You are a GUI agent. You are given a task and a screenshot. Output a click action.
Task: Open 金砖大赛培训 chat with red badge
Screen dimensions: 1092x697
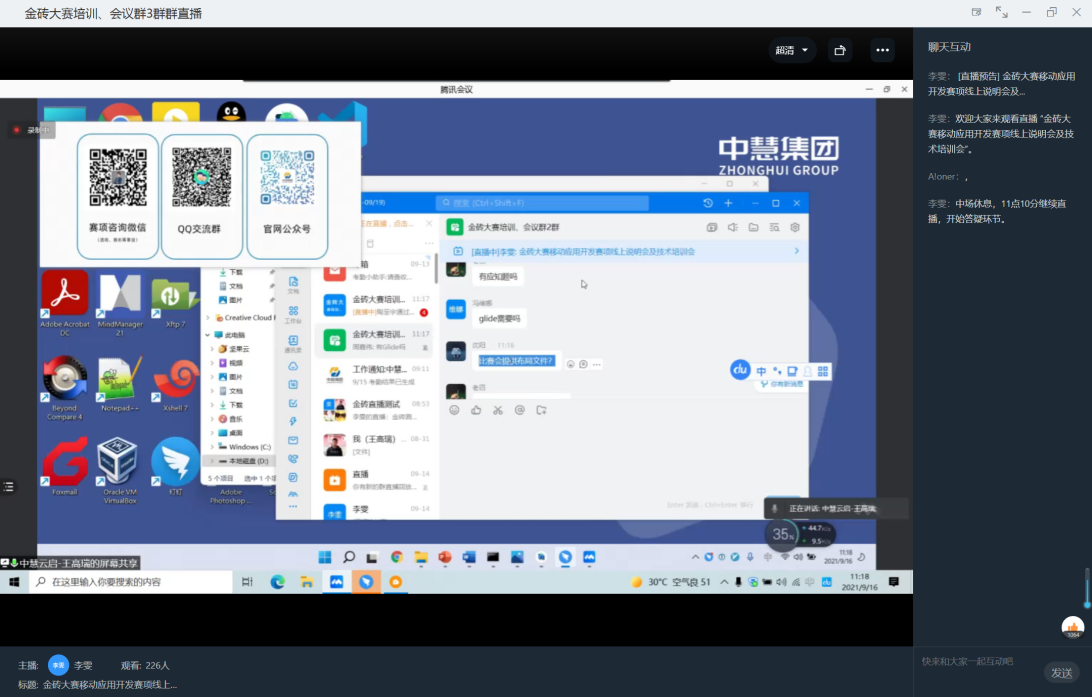[375, 305]
